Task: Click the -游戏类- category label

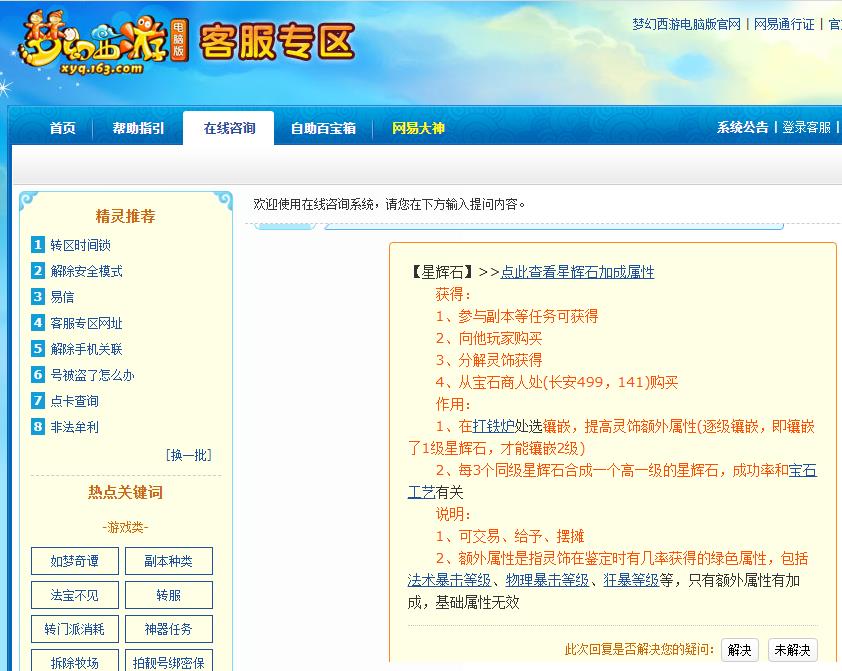Action: tap(125, 527)
